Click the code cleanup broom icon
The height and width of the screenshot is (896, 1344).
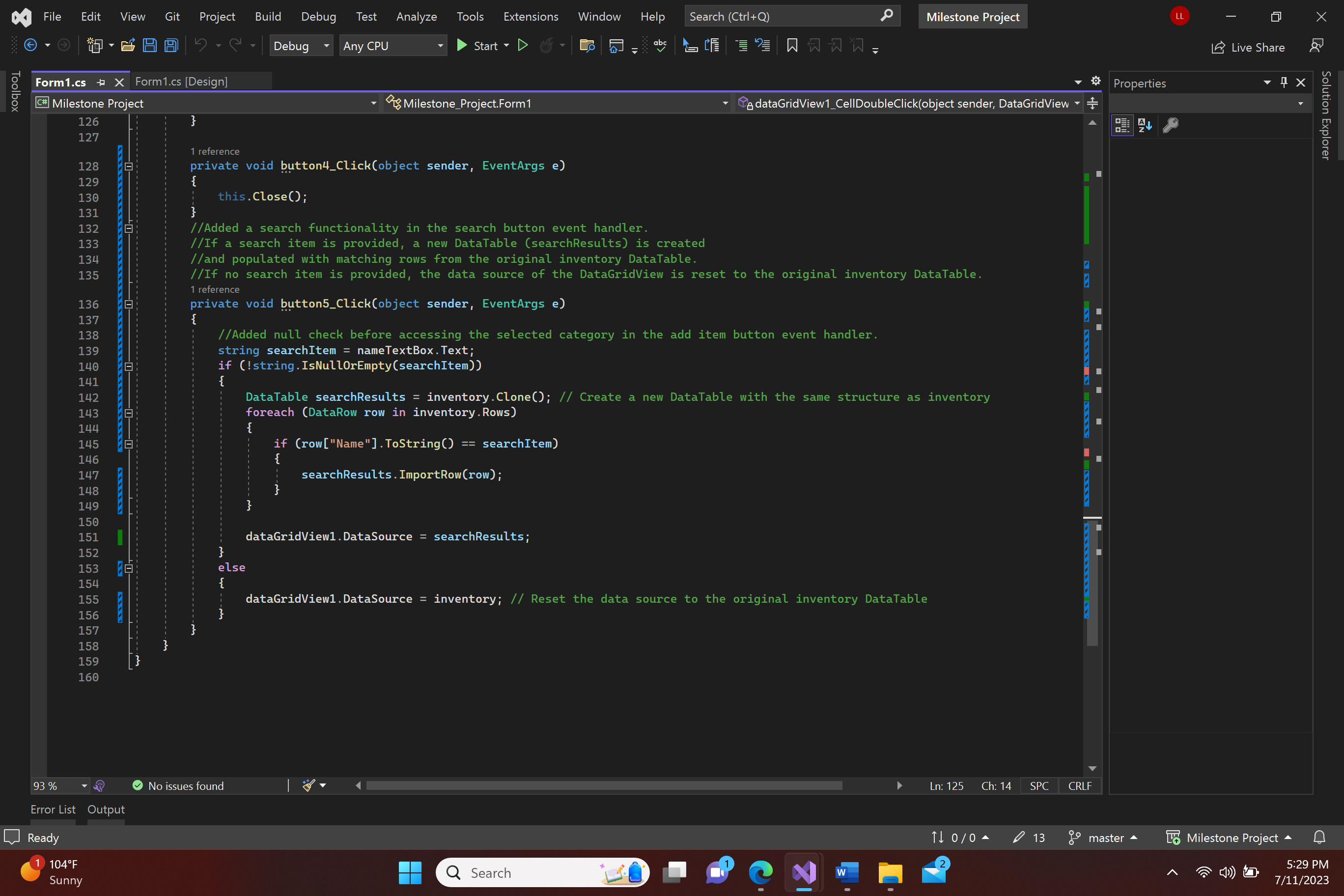(x=308, y=785)
